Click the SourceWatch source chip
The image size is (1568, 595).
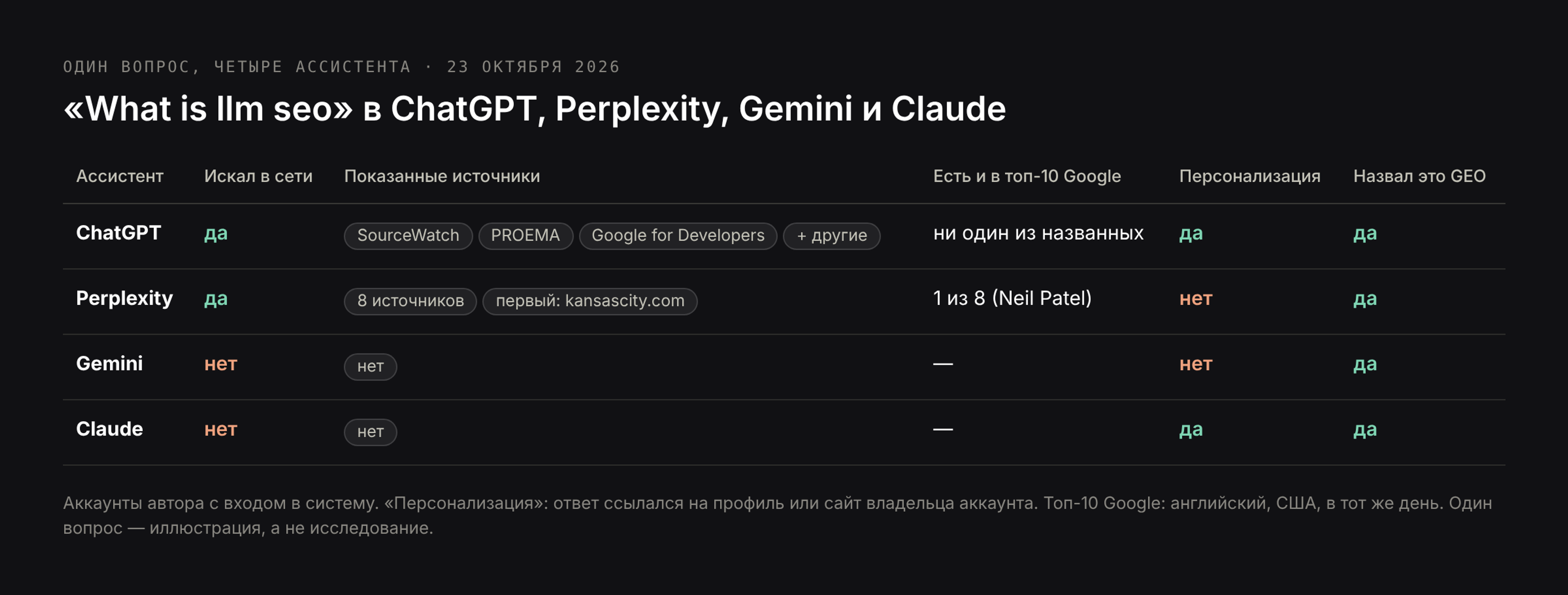point(408,236)
